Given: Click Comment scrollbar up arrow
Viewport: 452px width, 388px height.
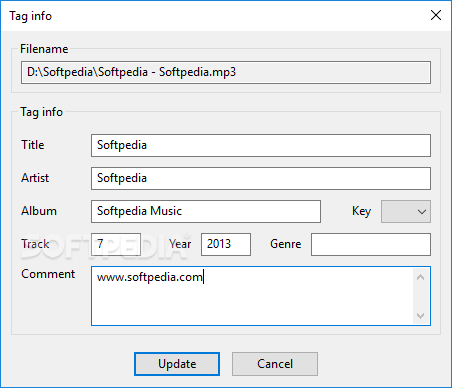Looking at the screenshot, I should pyautogui.click(x=421, y=277).
